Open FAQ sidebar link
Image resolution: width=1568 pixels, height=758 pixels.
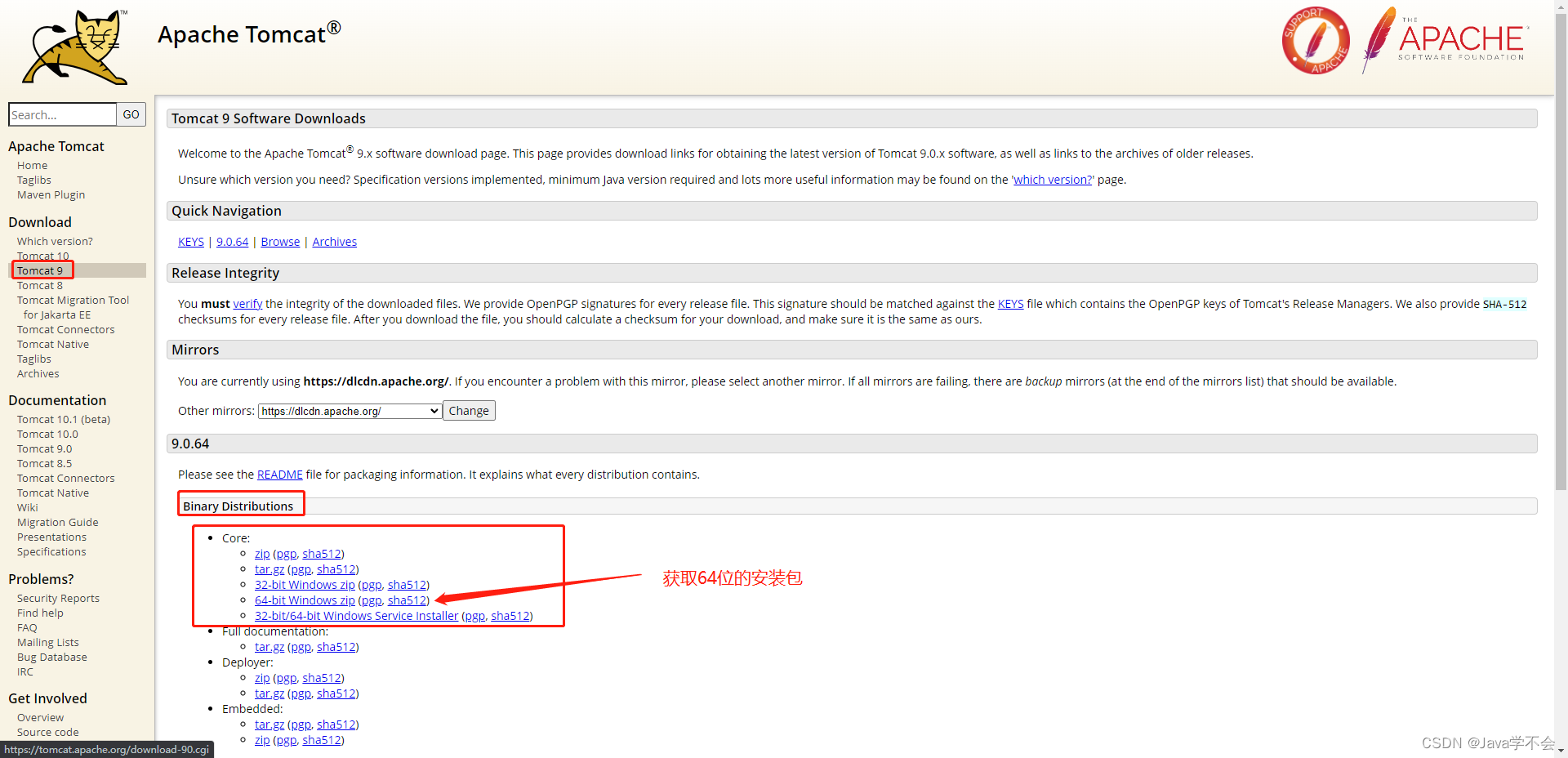click(27, 627)
